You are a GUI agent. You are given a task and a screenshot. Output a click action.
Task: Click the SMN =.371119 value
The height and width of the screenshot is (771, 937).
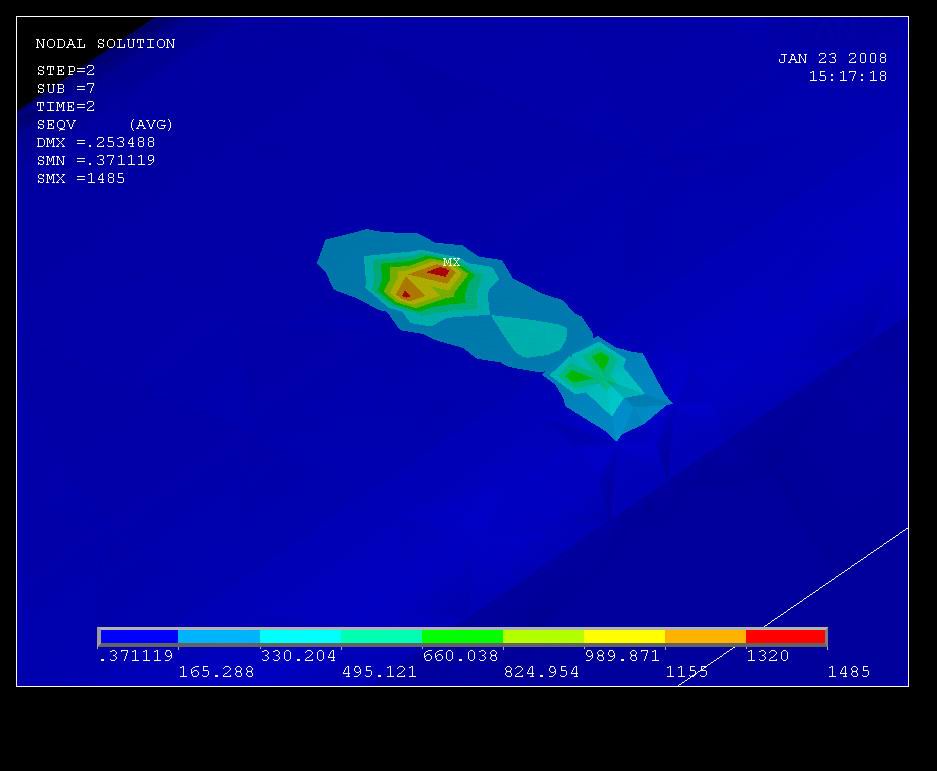click(96, 160)
